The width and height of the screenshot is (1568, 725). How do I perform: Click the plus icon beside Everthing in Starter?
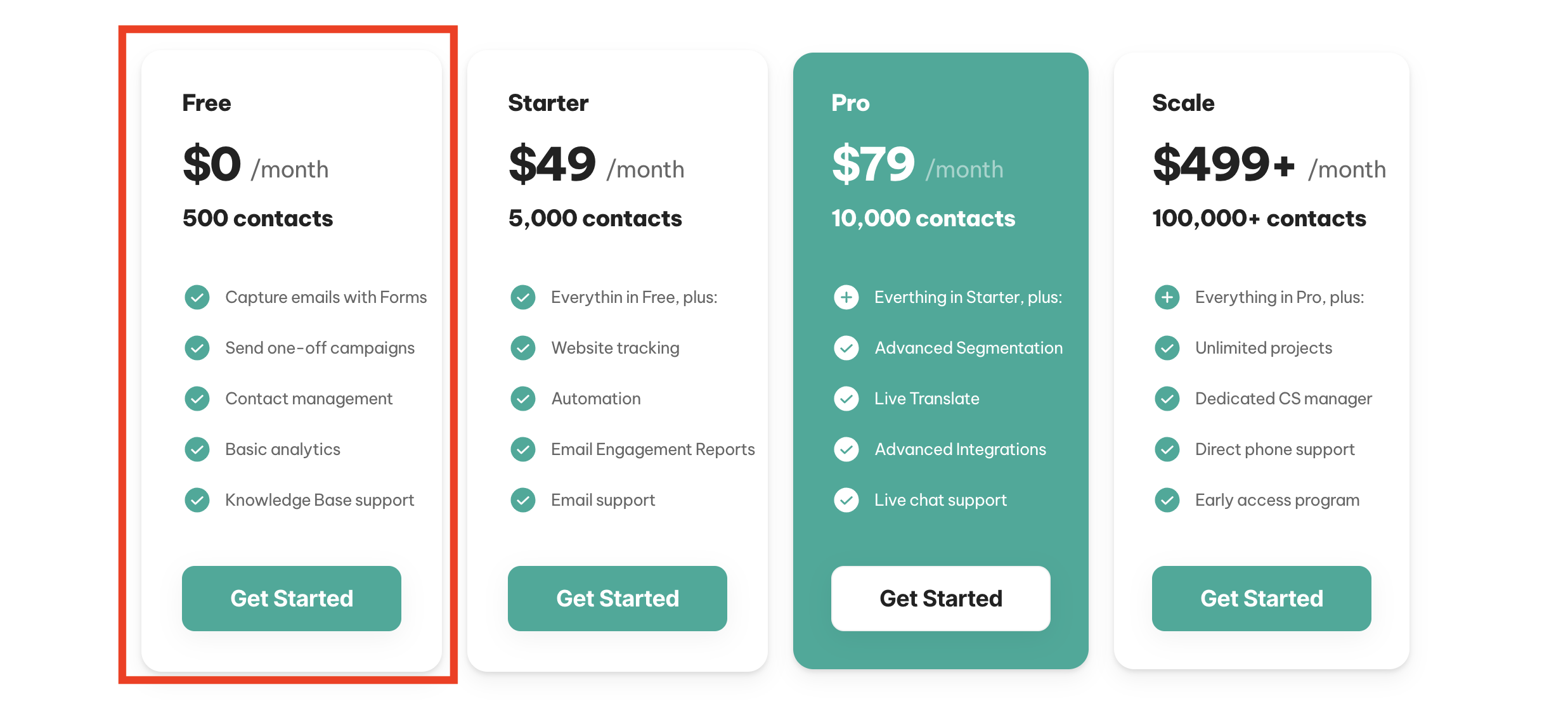click(x=846, y=297)
